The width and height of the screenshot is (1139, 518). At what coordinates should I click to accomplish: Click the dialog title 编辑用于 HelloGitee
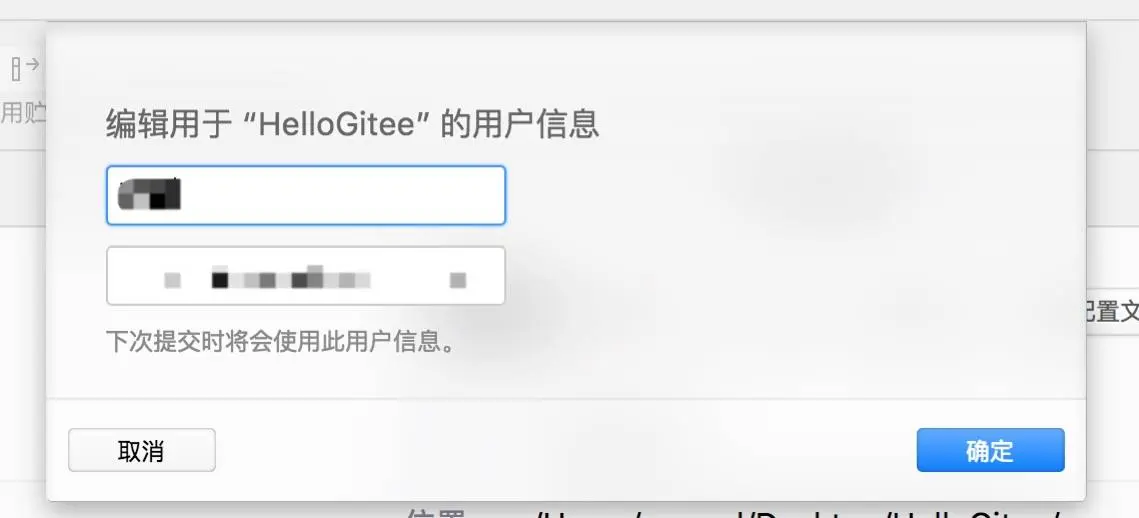tap(352, 124)
